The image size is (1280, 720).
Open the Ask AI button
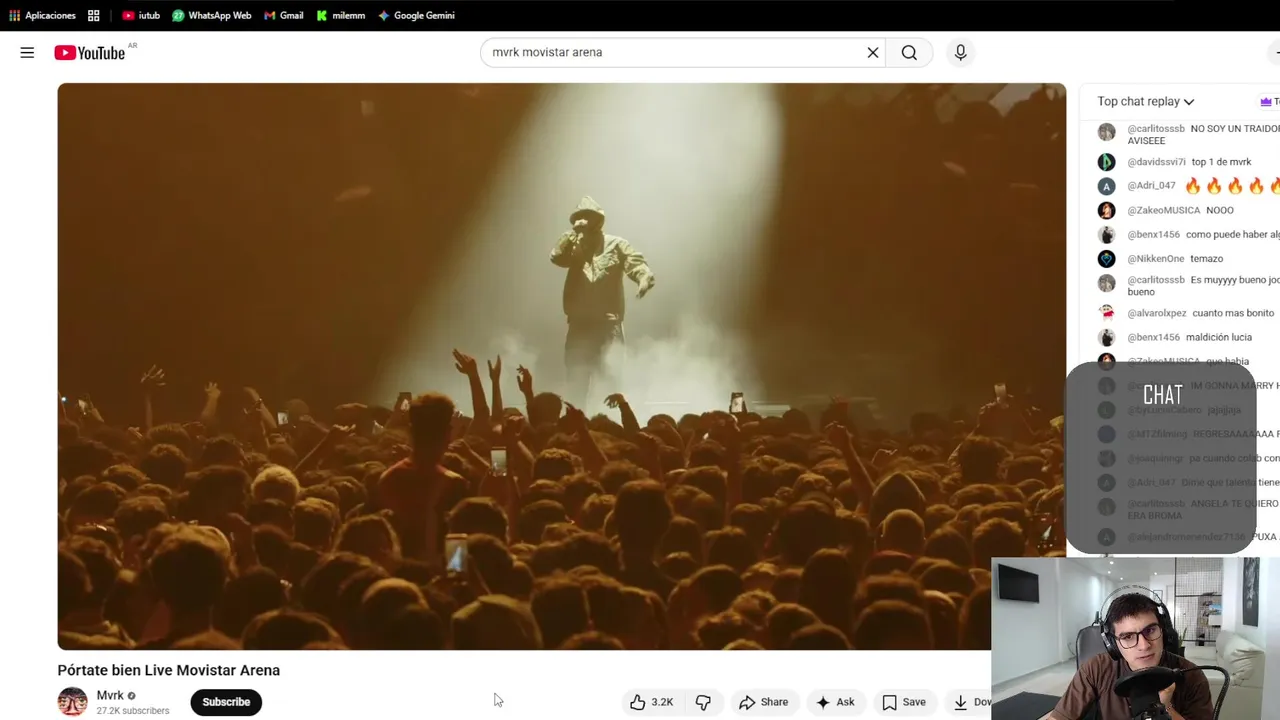835,702
